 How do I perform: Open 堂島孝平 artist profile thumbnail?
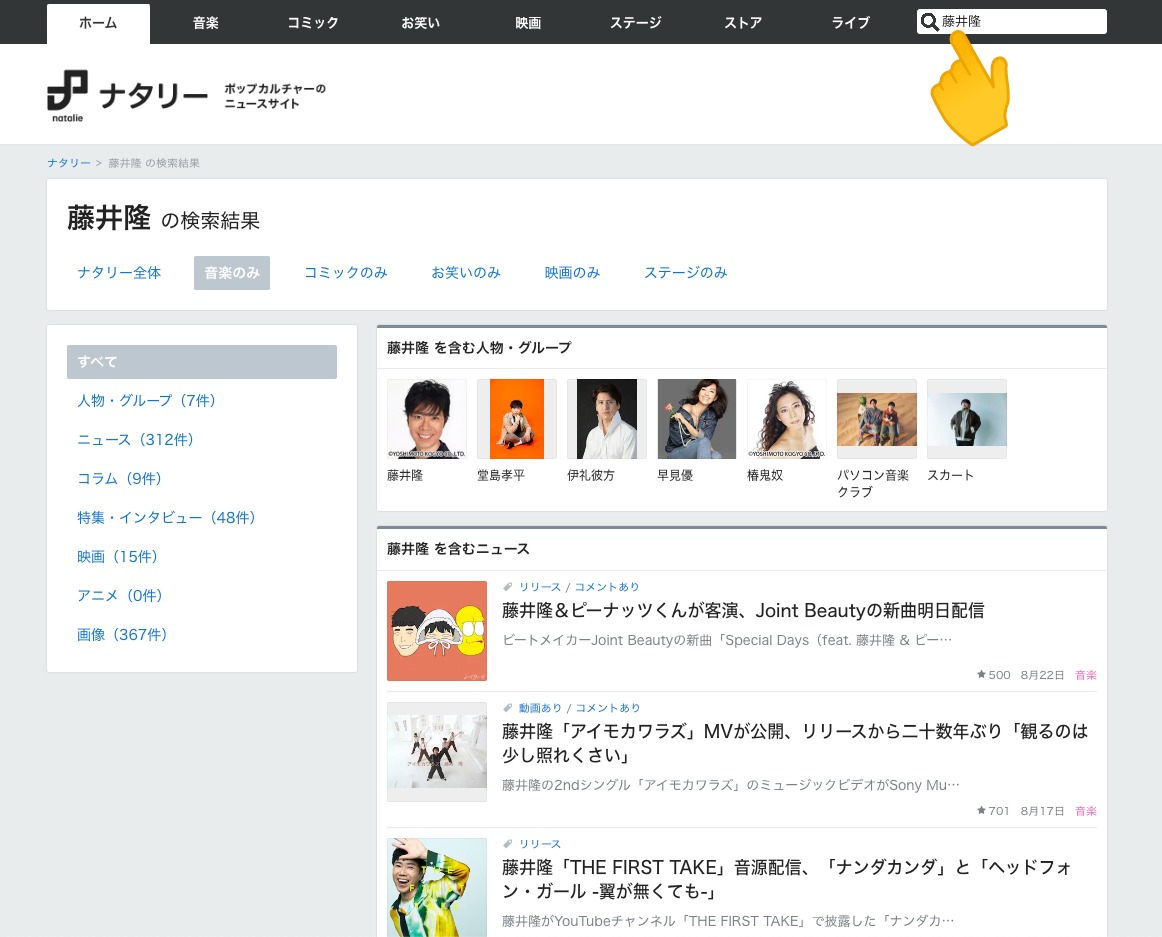pyautogui.click(x=516, y=419)
